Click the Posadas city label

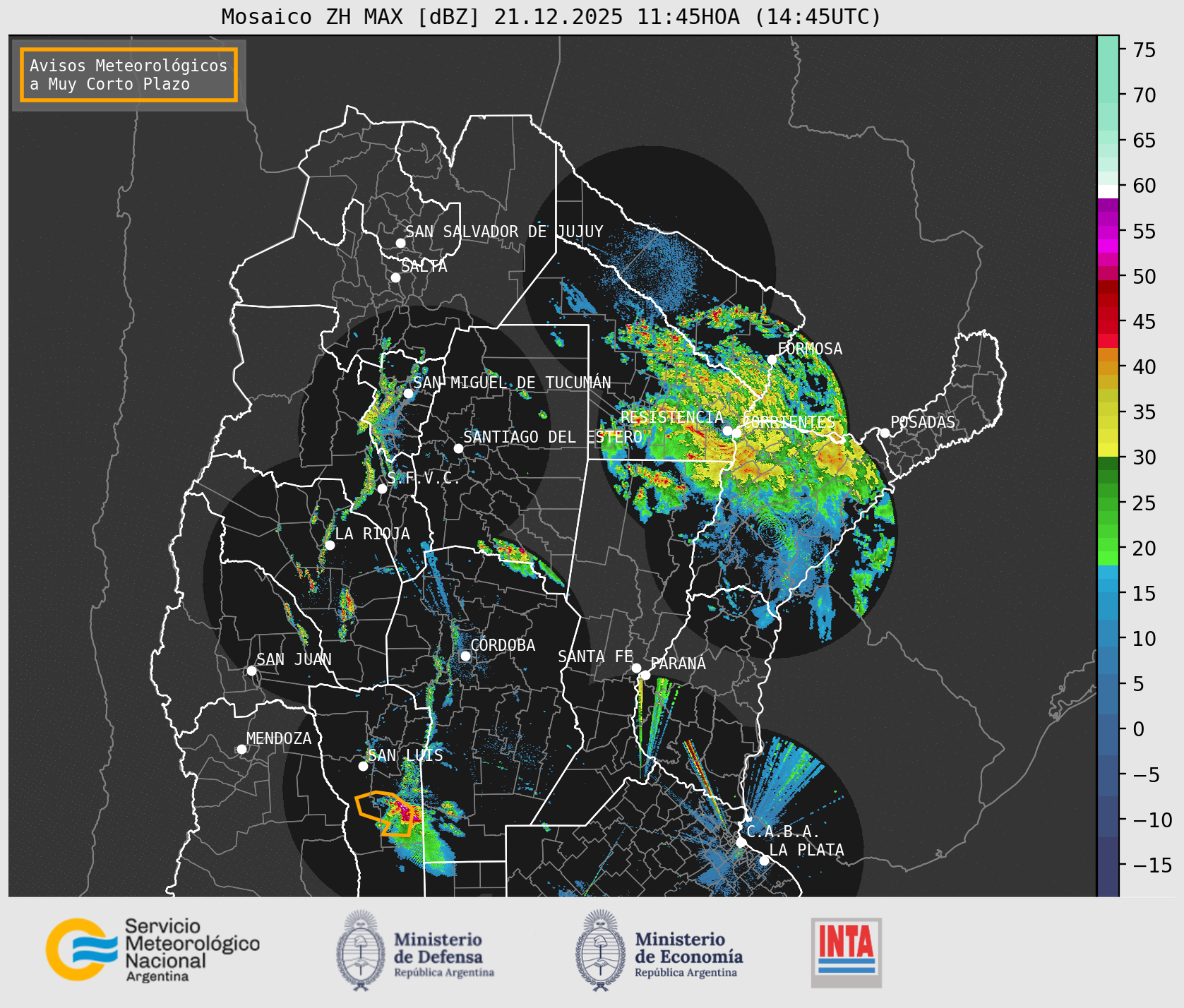(922, 422)
